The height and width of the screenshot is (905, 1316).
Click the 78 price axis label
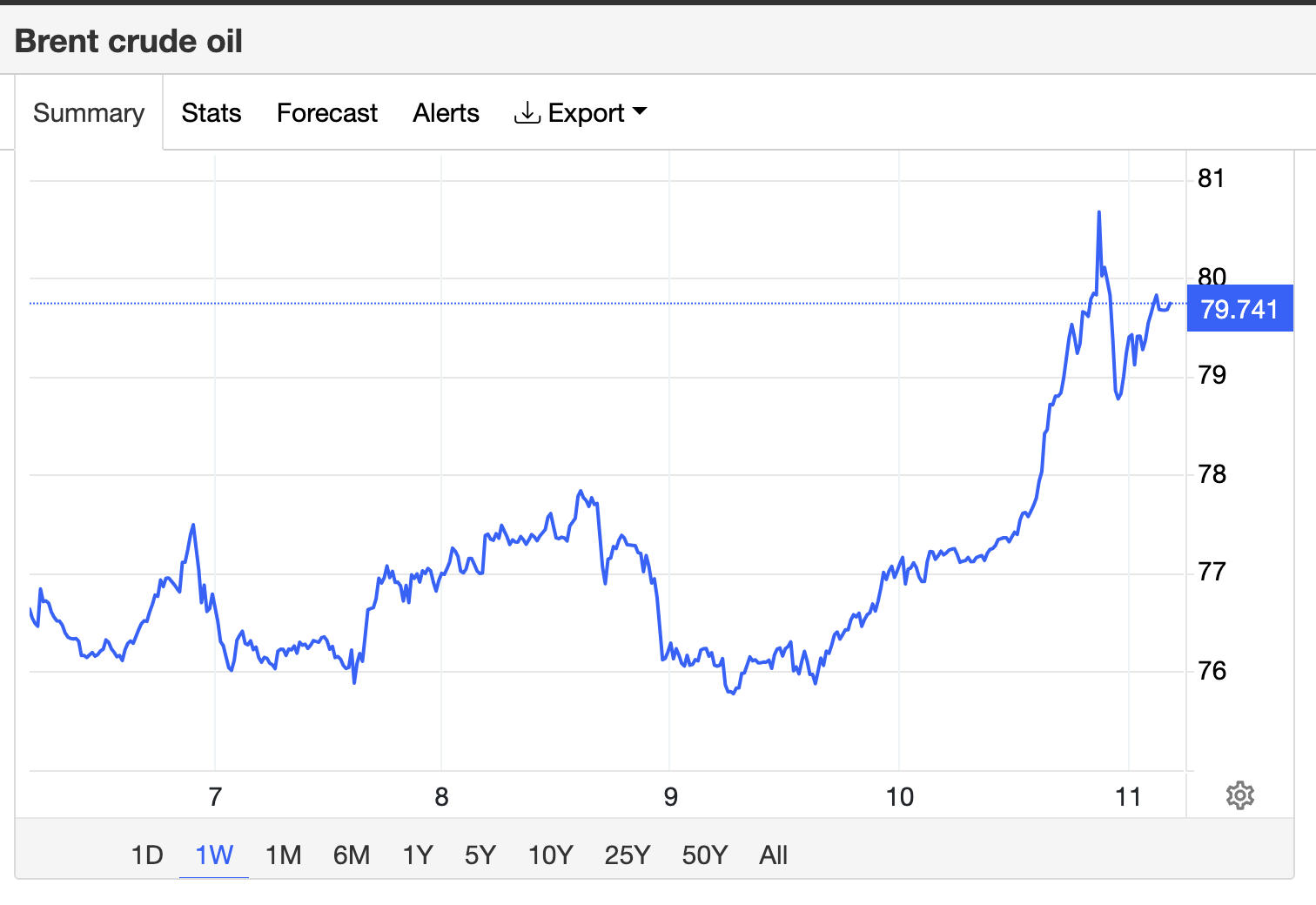1212,474
